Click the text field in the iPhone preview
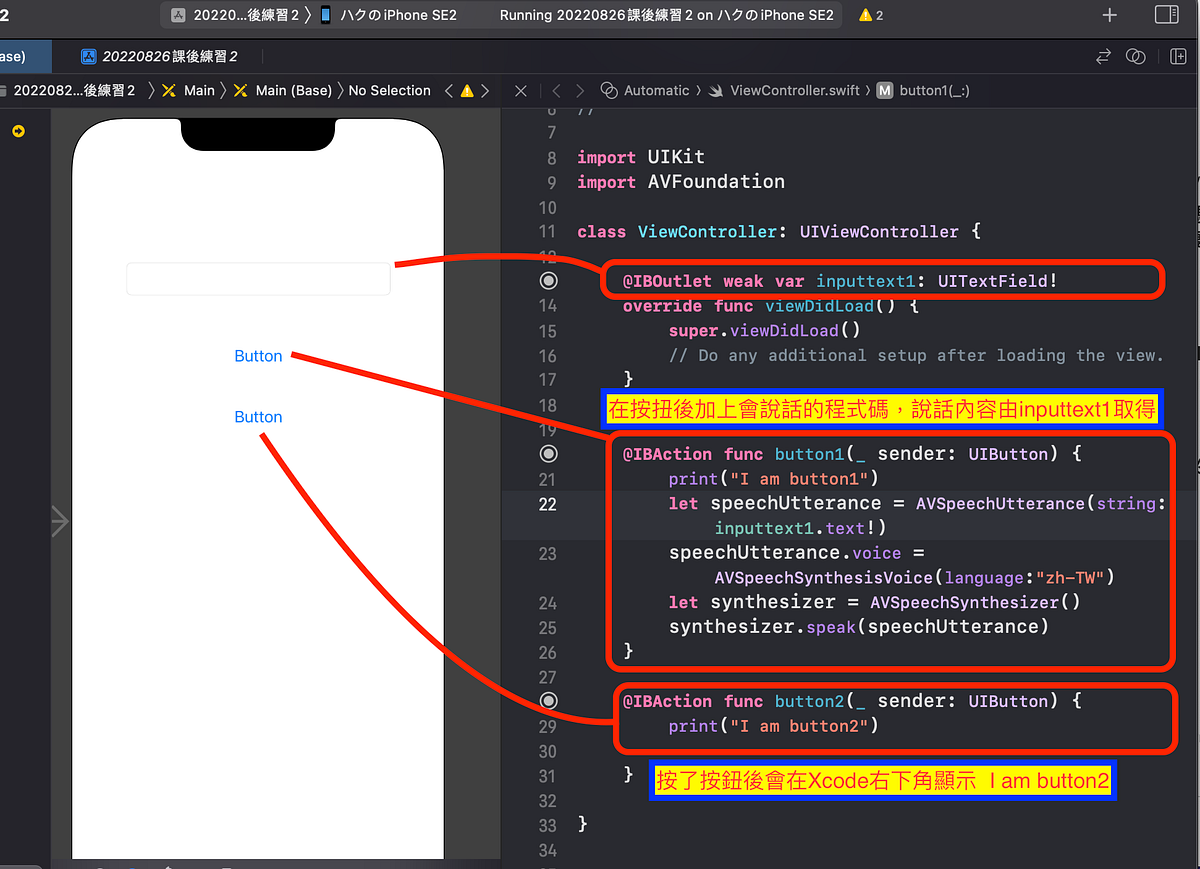The width and height of the screenshot is (1200, 869). (258, 278)
